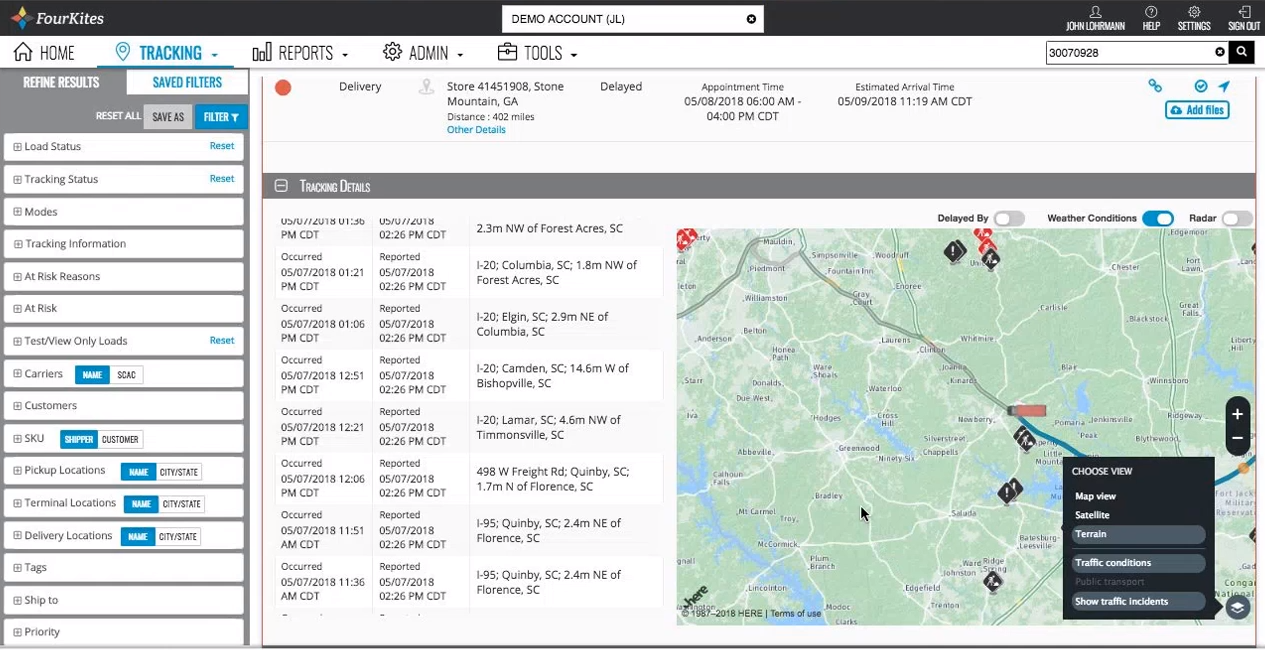Zoom in on the map

[1237, 414]
